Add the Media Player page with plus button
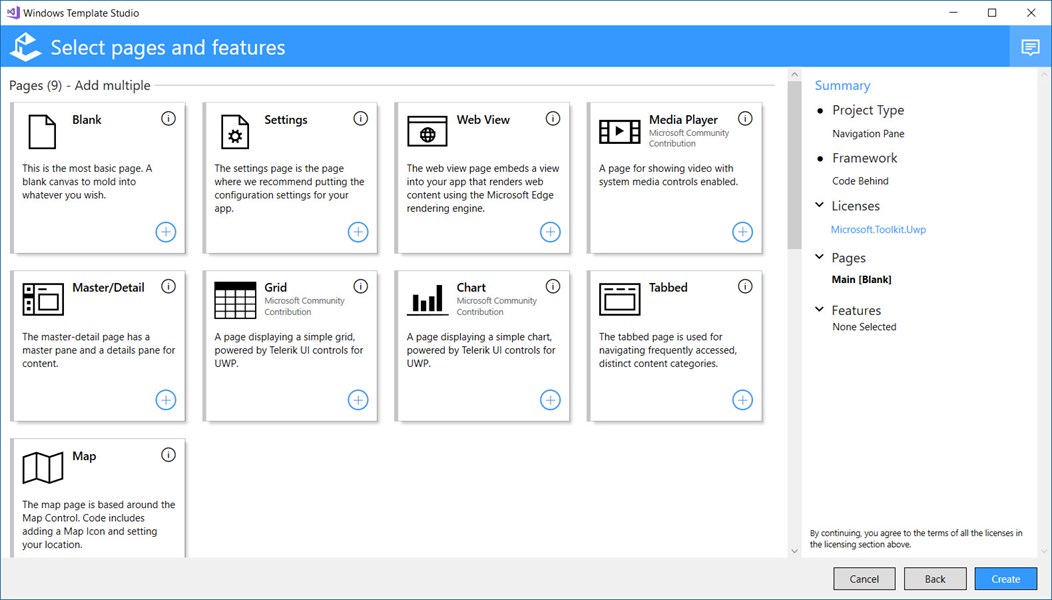Viewport: 1052px width, 600px height. tap(743, 232)
